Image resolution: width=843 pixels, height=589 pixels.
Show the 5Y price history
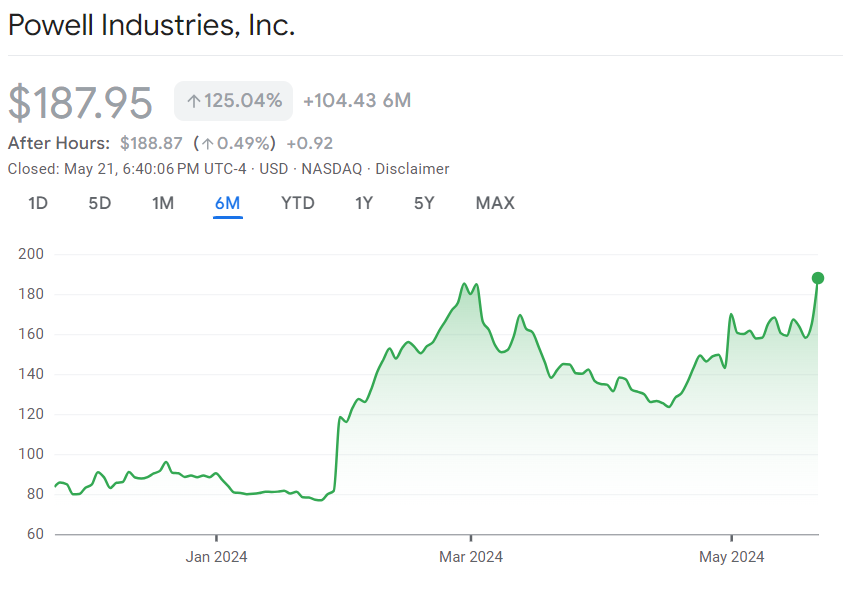(424, 203)
